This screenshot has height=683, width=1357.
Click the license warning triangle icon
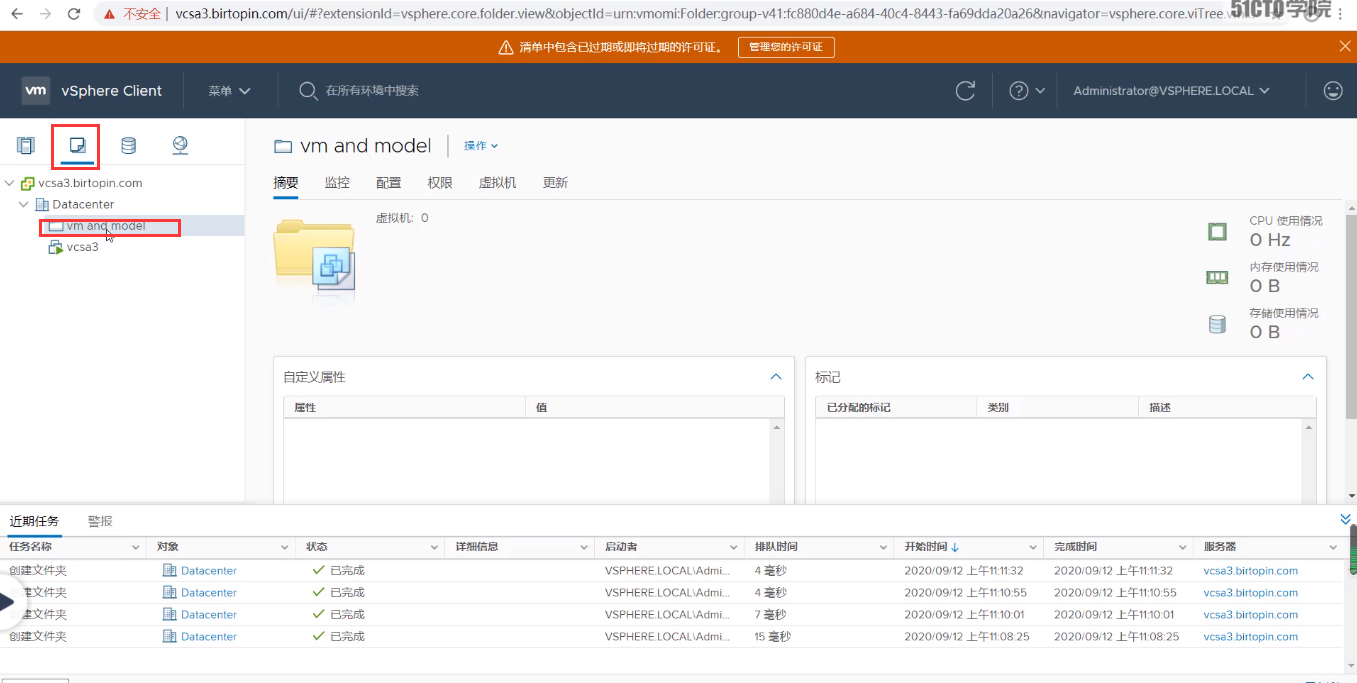tap(506, 47)
